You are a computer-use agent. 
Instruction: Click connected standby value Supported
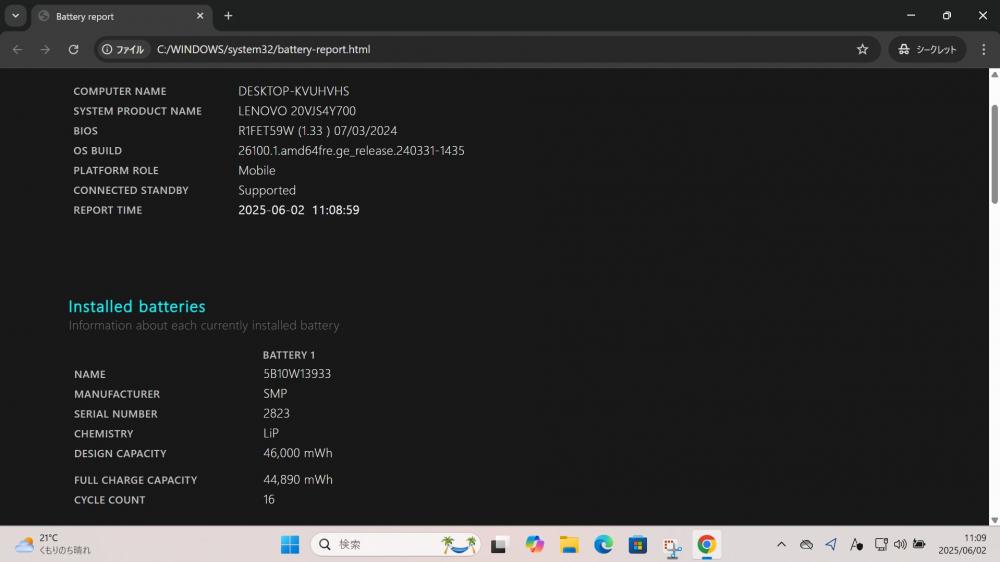click(x=267, y=190)
